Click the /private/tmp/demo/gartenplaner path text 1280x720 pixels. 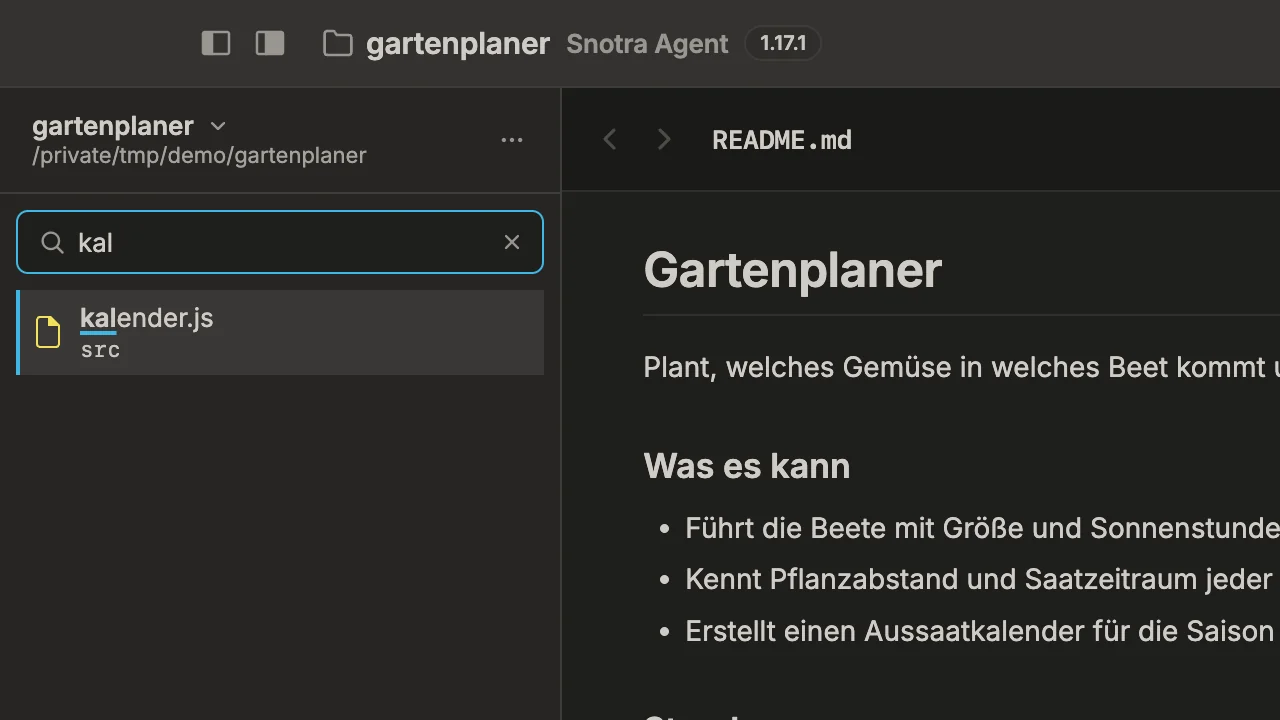(x=199, y=155)
